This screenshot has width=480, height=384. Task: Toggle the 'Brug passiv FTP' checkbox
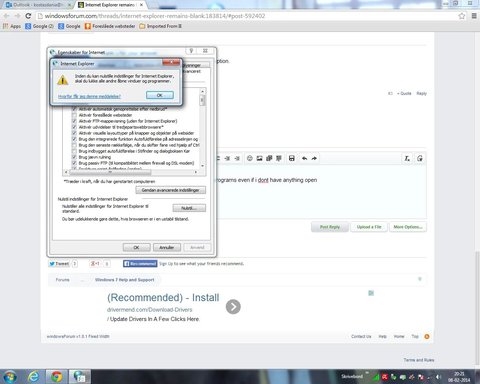(74, 163)
